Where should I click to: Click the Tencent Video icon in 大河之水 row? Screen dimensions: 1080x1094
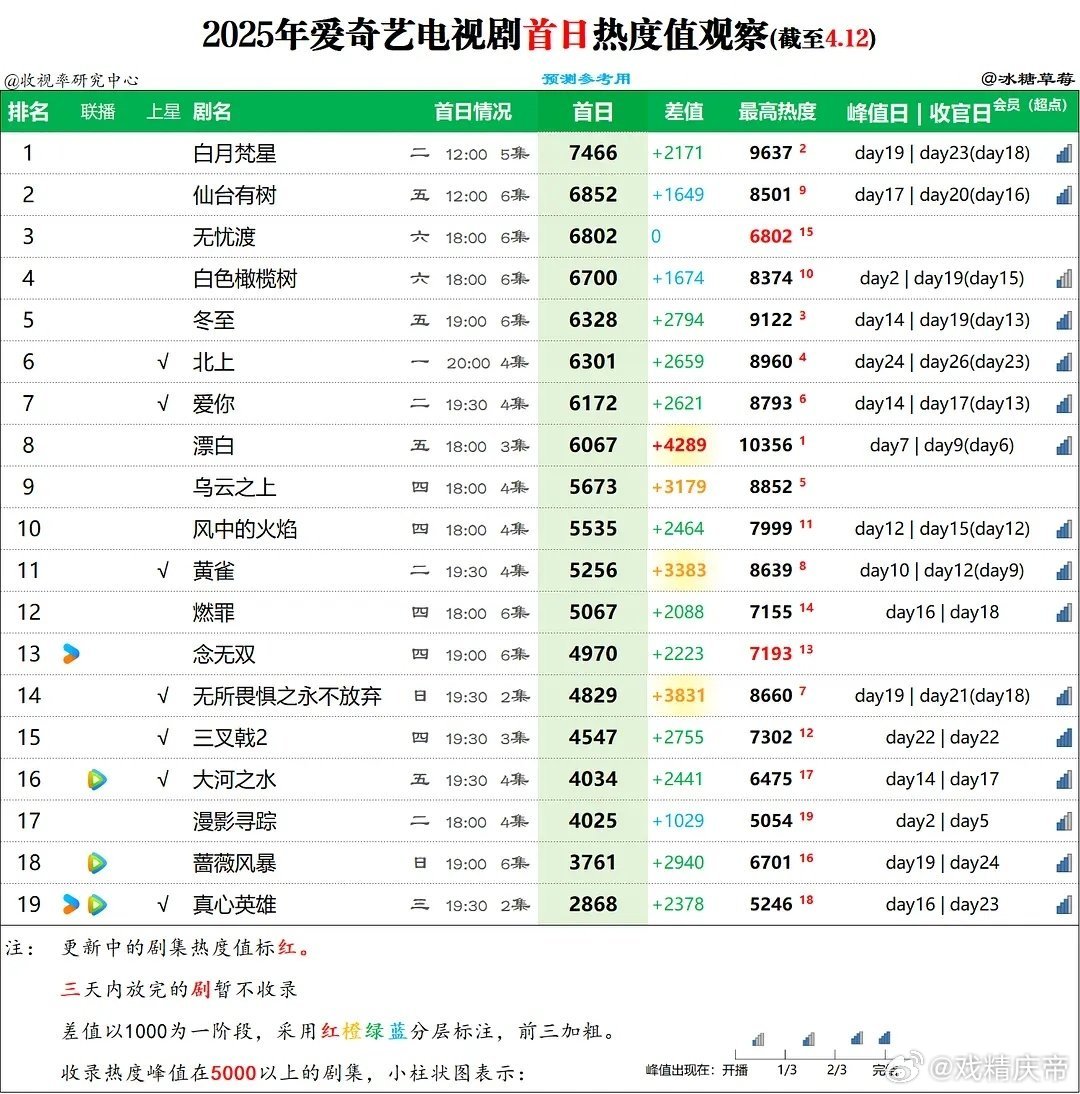(97, 779)
